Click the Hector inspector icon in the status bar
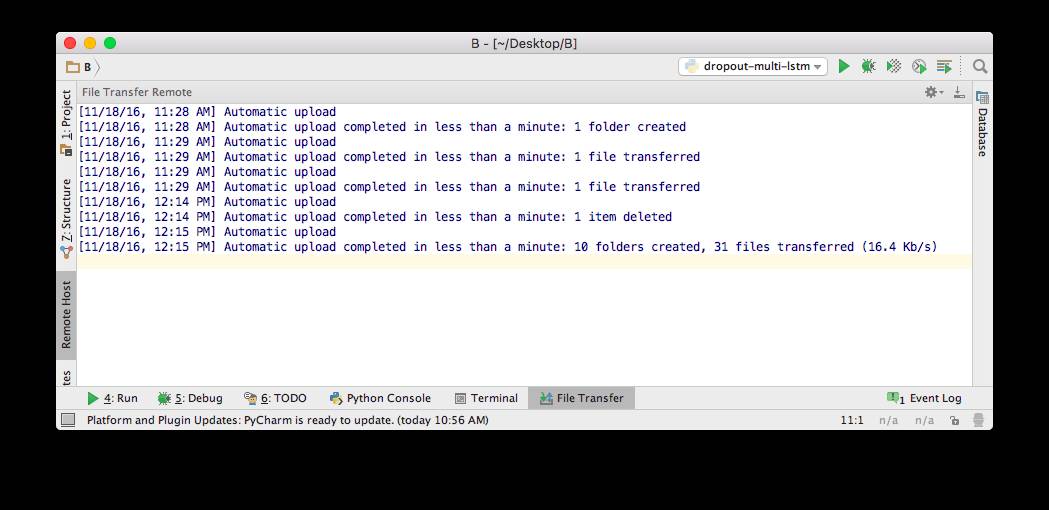 pos(978,420)
